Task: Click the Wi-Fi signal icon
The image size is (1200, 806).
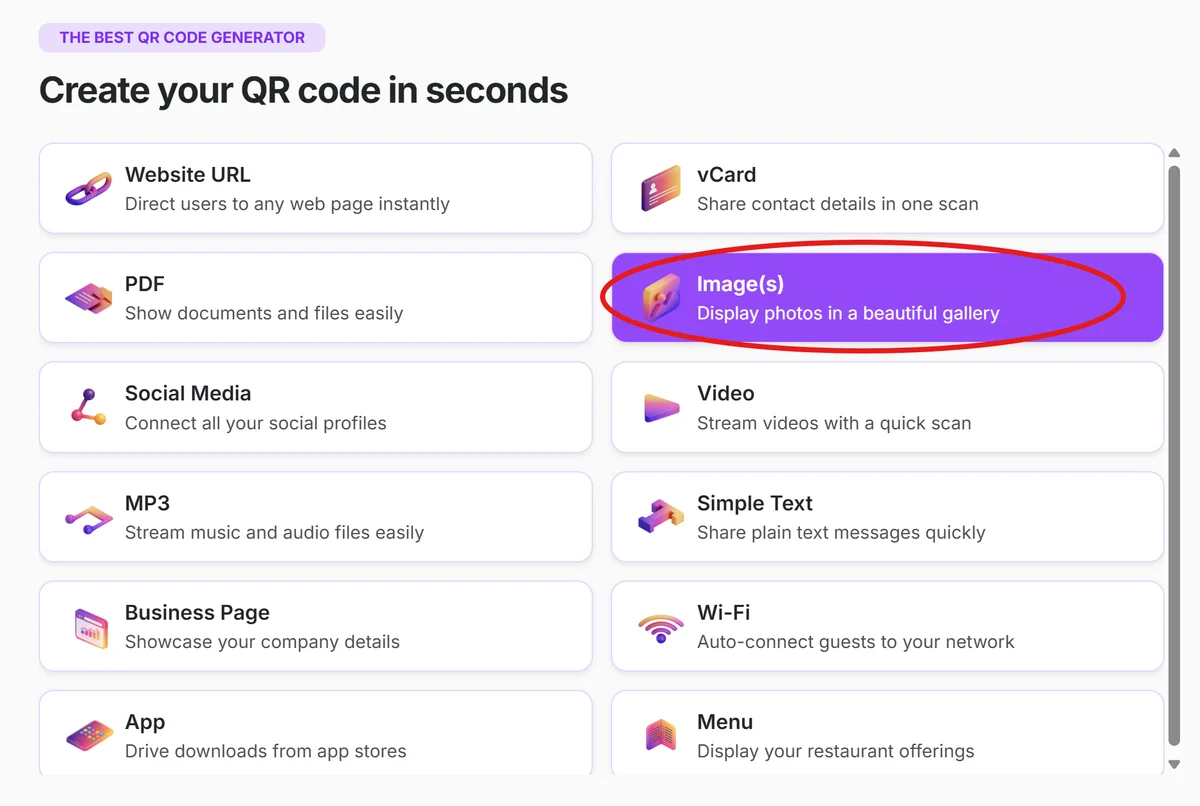Action: 660,626
